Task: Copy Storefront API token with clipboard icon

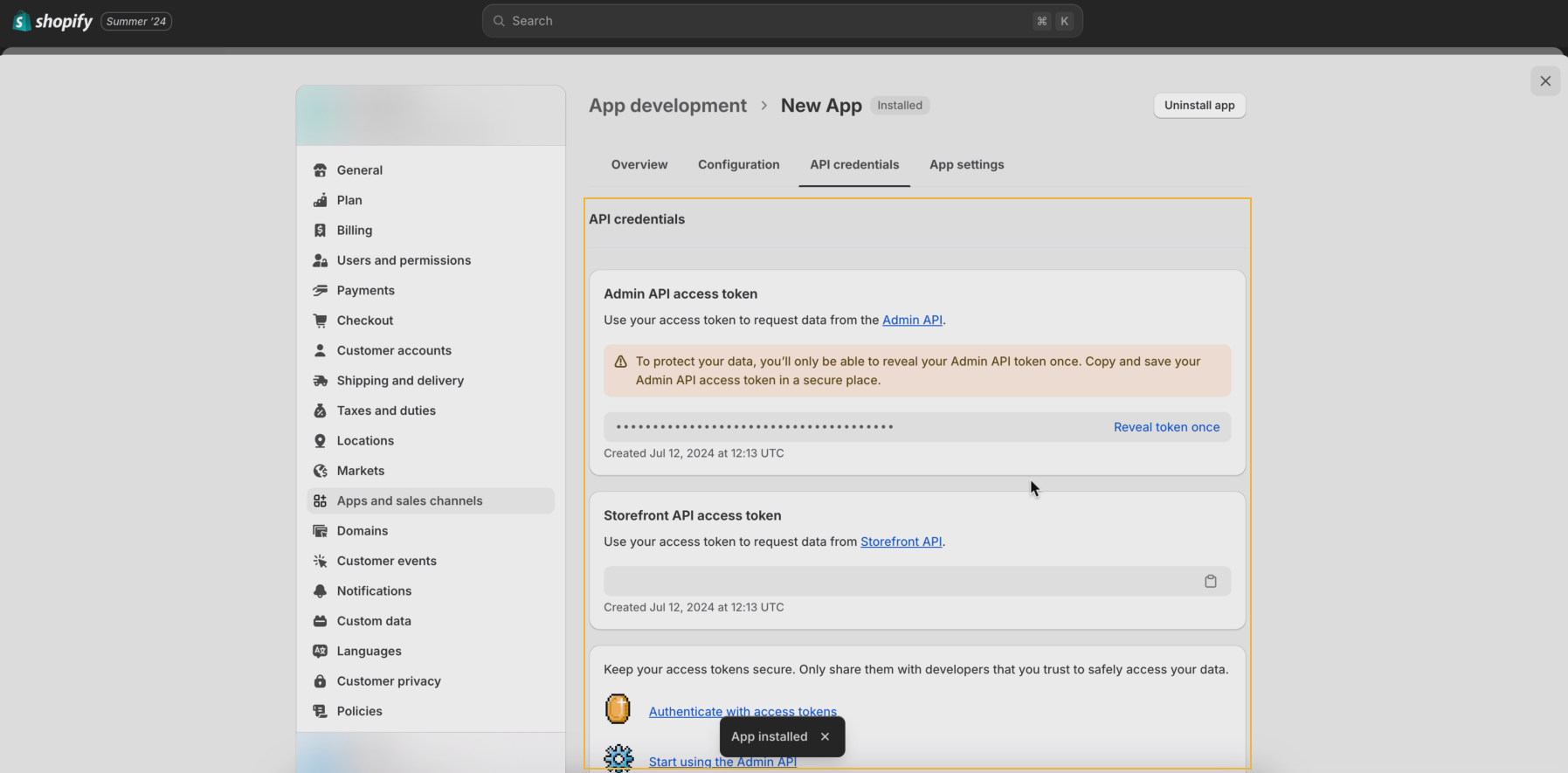Action: (x=1211, y=582)
